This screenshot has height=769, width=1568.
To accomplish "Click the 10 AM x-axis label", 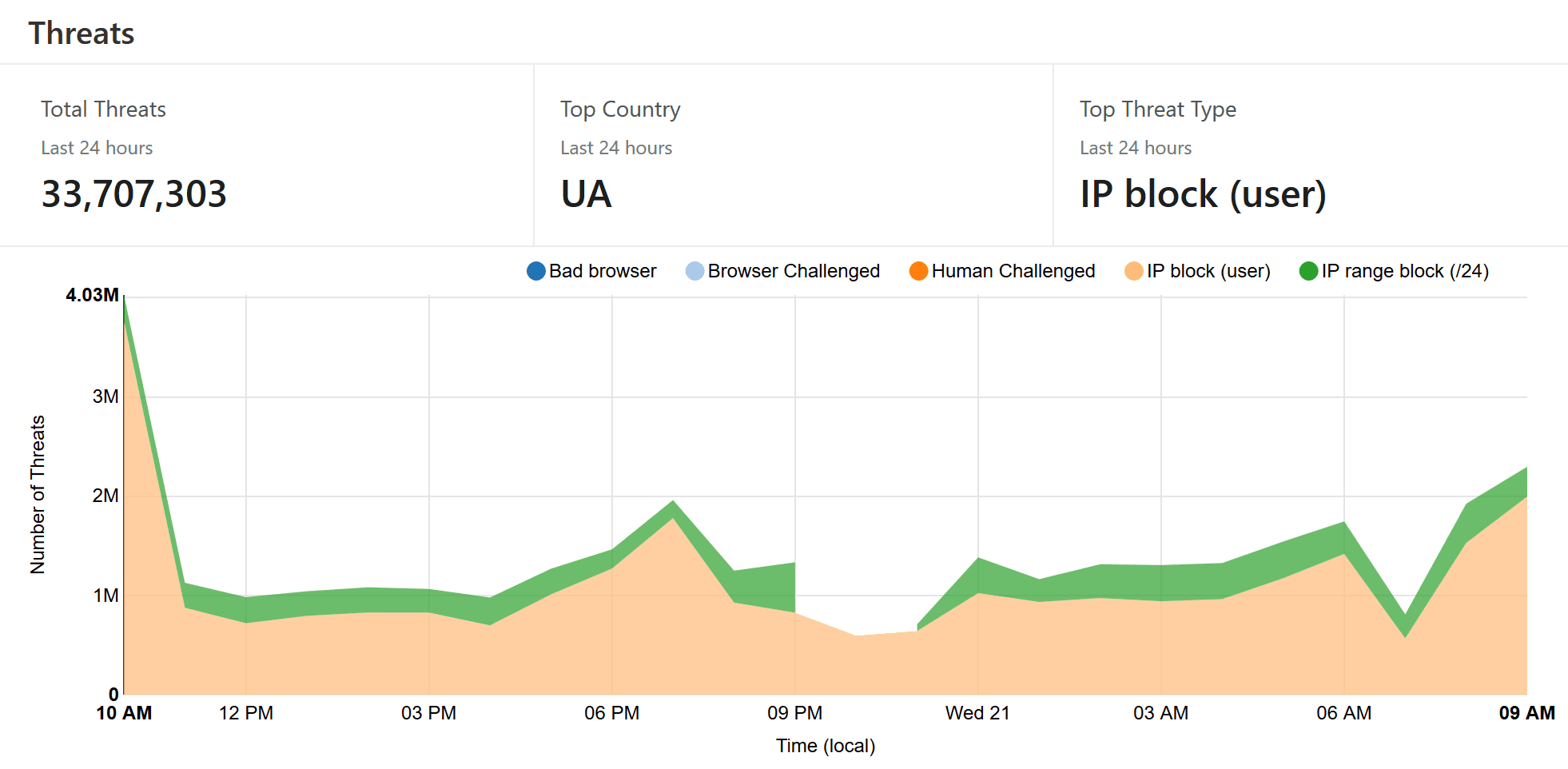I will coord(124,713).
